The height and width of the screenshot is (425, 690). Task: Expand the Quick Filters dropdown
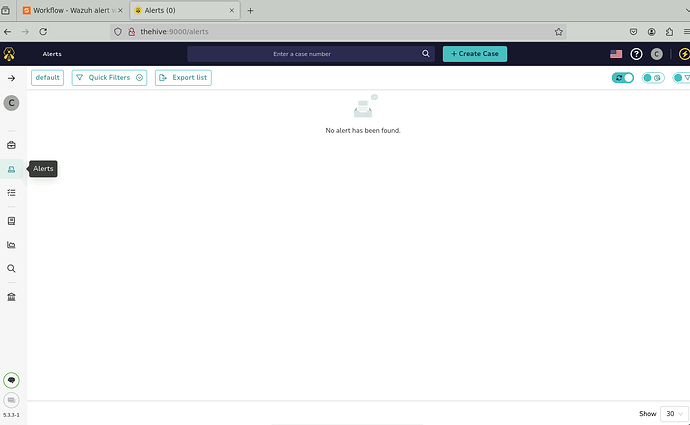[109, 77]
